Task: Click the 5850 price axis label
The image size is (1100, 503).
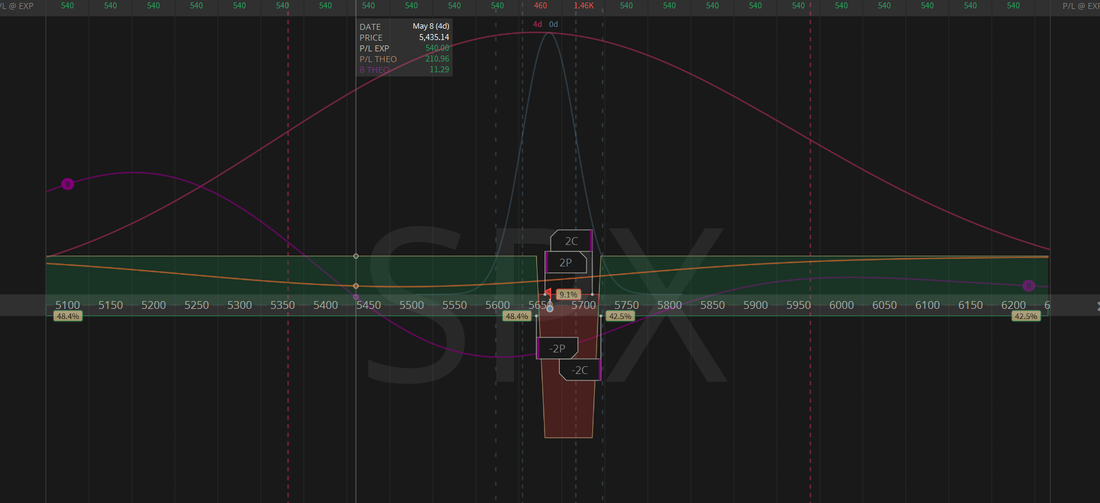Action: [x=712, y=305]
